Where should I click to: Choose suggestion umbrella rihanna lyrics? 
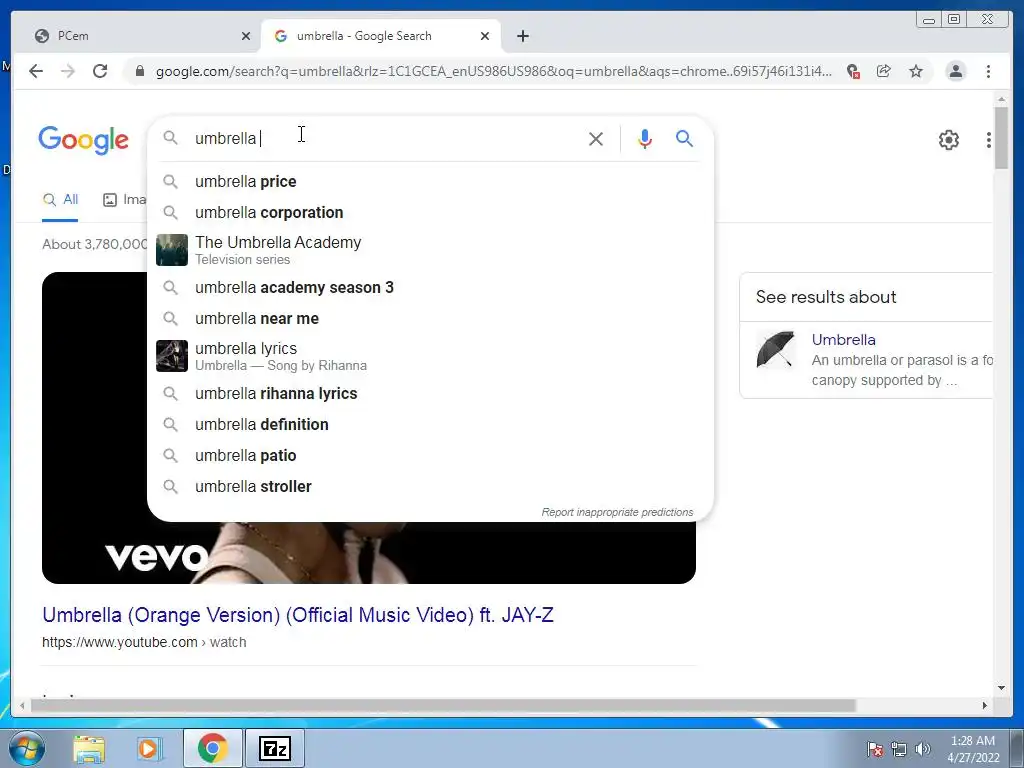430,394
